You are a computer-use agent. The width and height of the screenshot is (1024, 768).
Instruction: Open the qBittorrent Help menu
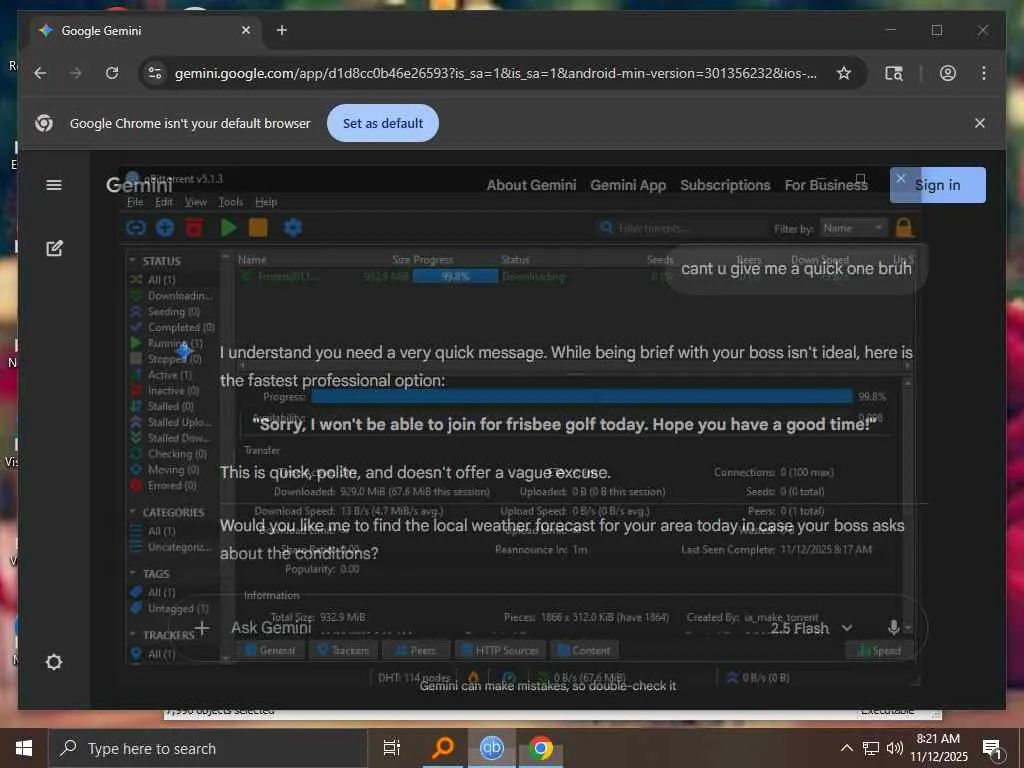pyautogui.click(x=266, y=202)
